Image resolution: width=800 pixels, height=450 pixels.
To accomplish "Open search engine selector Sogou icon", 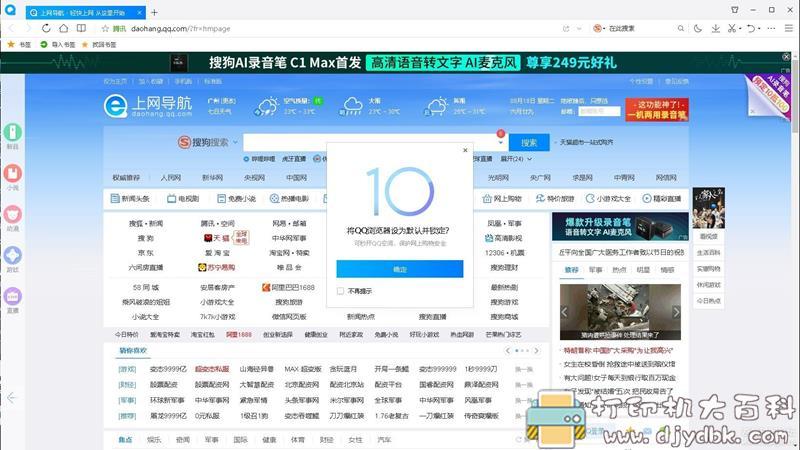I will [x=597, y=29].
